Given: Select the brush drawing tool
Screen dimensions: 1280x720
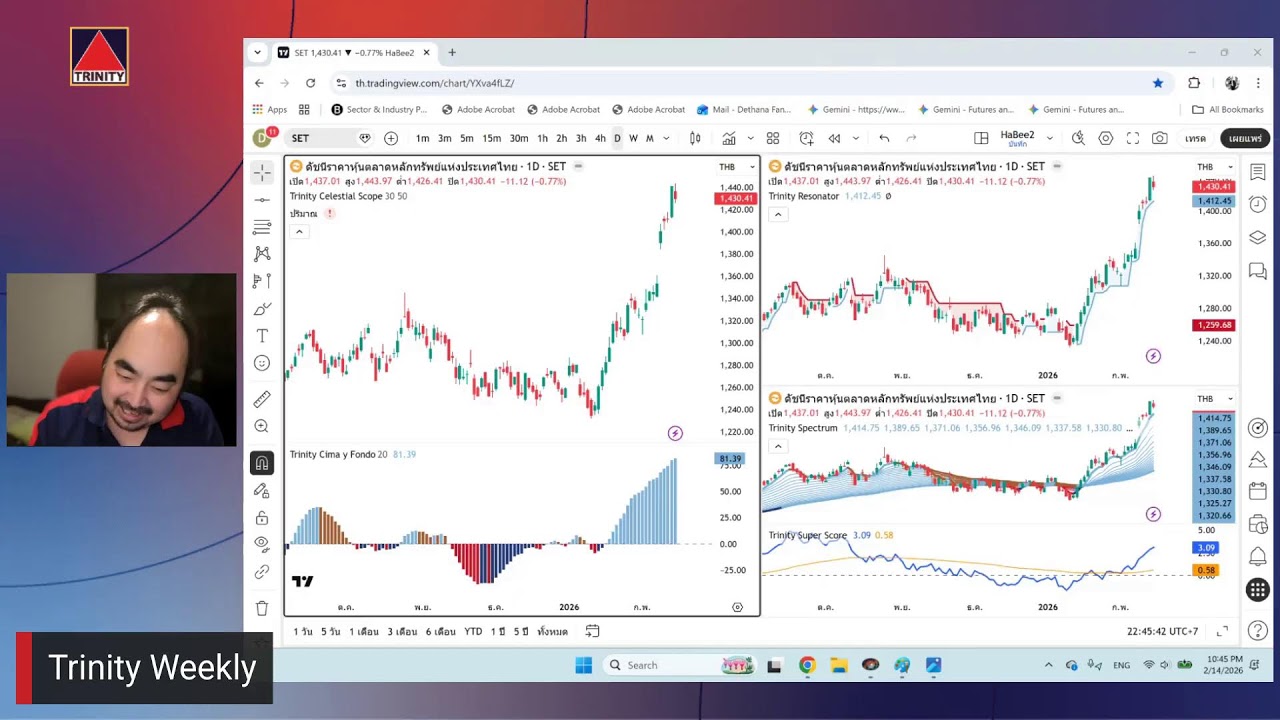Looking at the screenshot, I should point(262,309).
